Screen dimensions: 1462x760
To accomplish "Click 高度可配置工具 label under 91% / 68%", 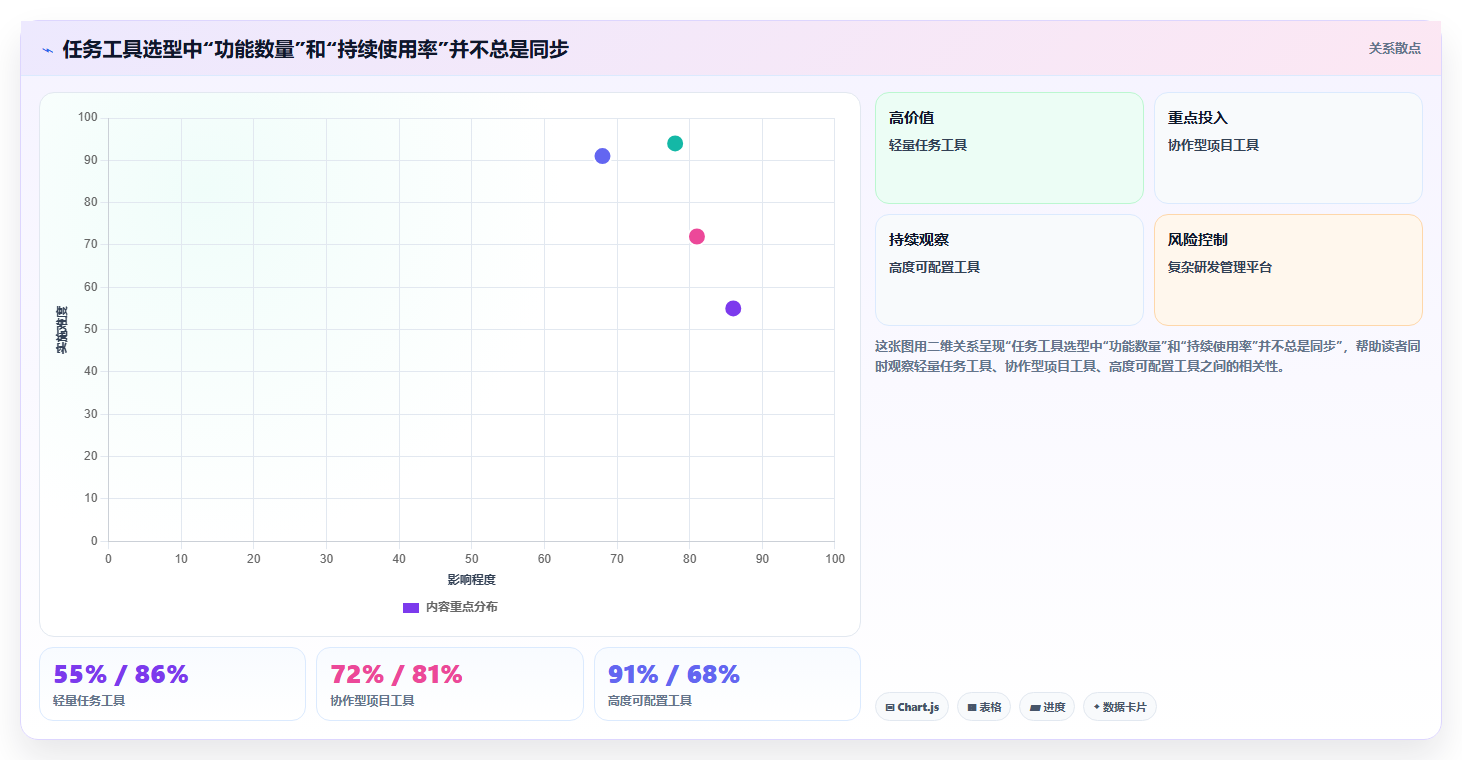I will click(650, 701).
